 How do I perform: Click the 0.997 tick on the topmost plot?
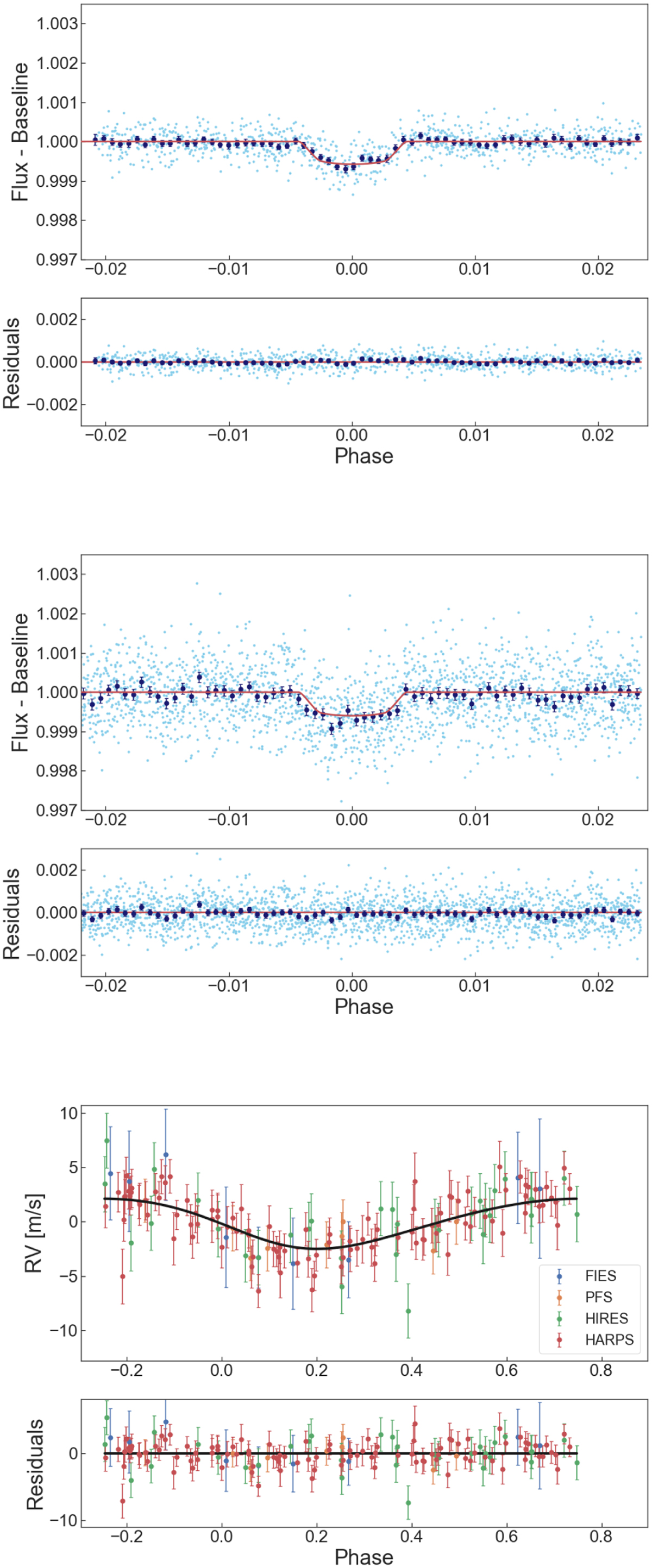click(57, 260)
